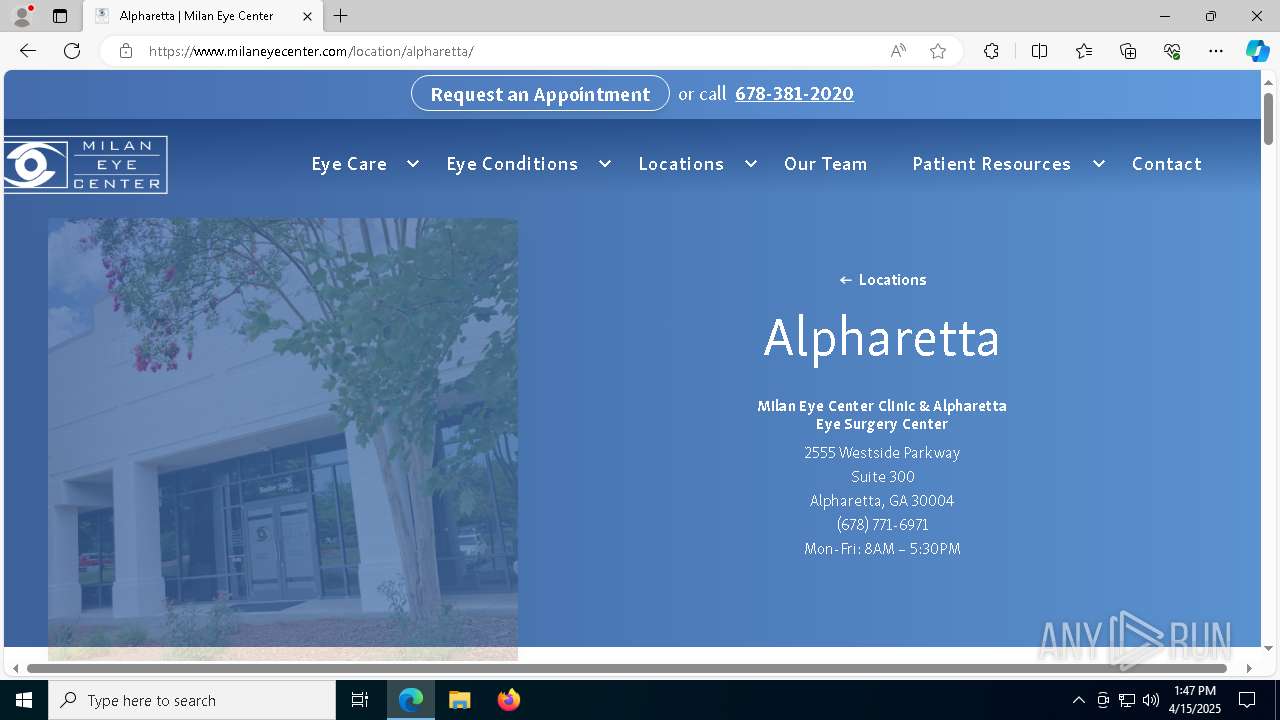Screen dimensions: 1280x720
Task: Add page to favorites star
Action: tap(938, 51)
